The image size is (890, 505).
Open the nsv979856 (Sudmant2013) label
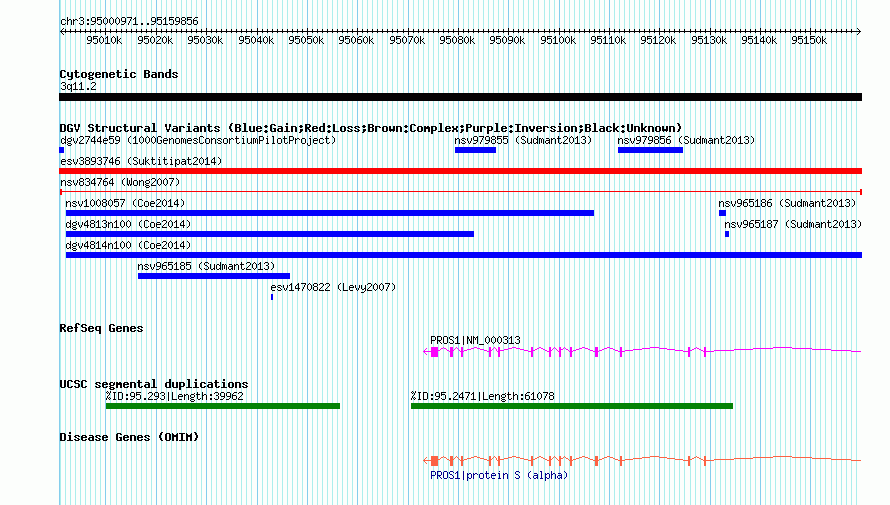pos(686,140)
